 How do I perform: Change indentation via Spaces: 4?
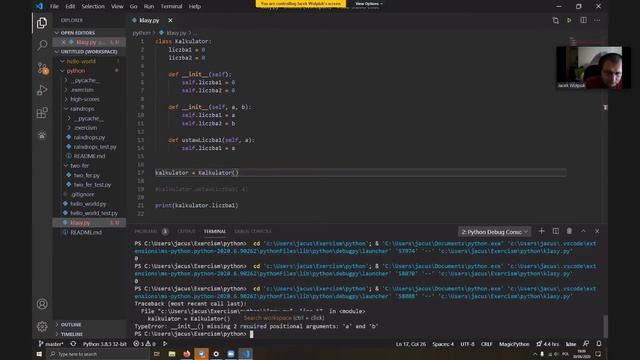click(443, 344)
